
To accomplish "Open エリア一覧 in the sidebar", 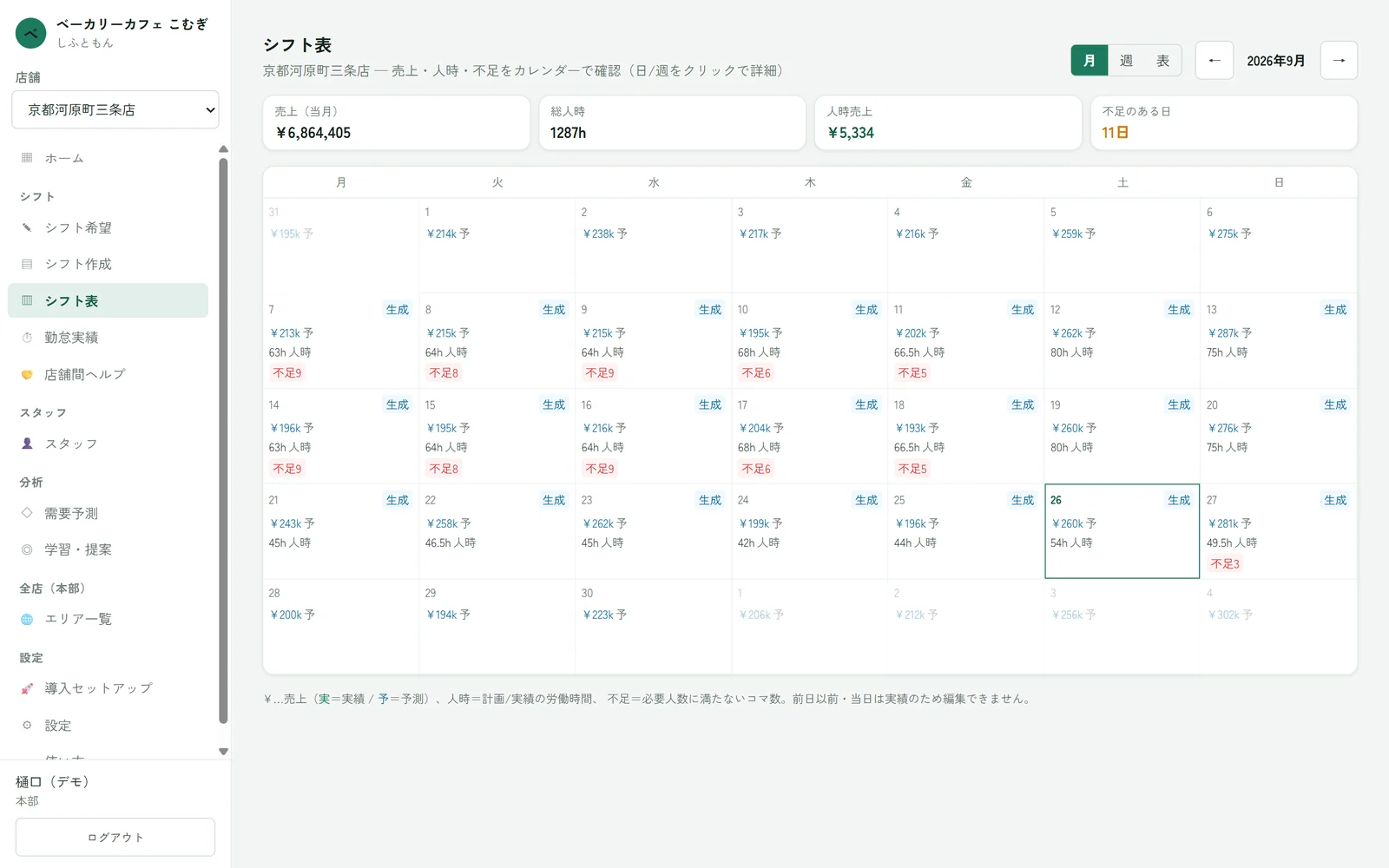I will (x=109, y=619).
